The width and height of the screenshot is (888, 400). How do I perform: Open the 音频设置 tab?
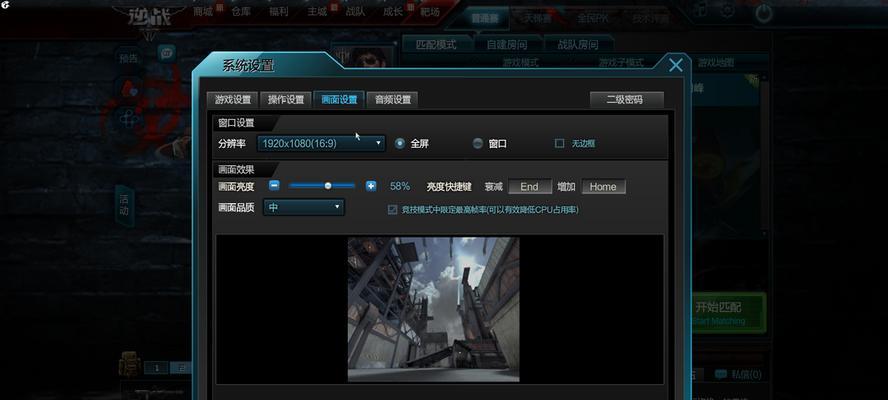tap(392, 100)
